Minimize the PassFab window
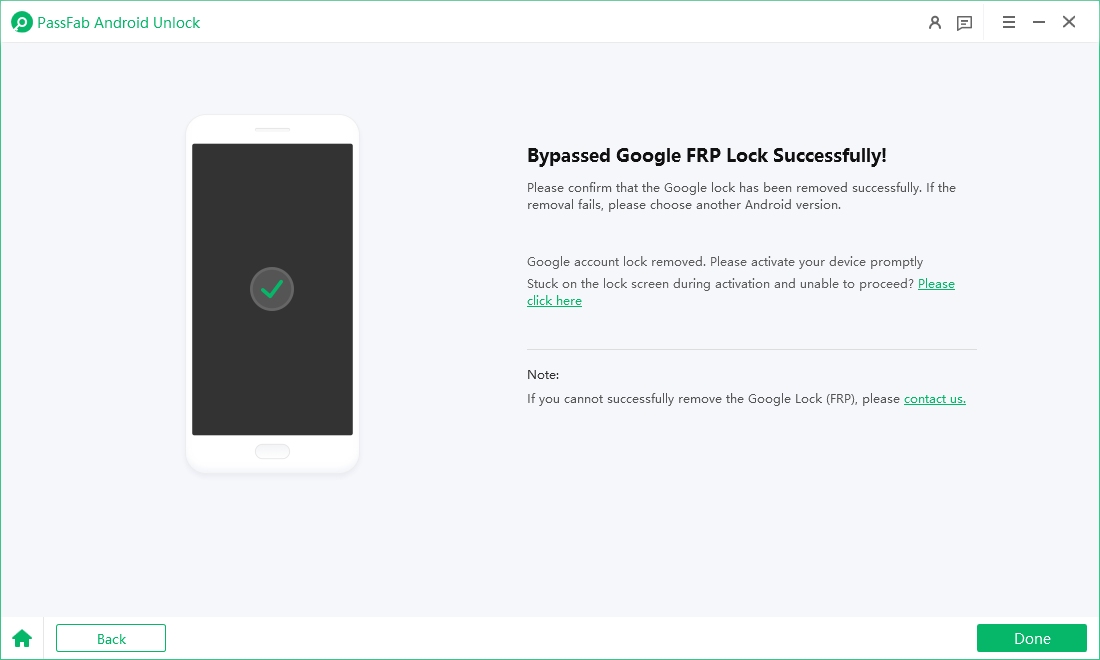 (x=1039, y=22)
